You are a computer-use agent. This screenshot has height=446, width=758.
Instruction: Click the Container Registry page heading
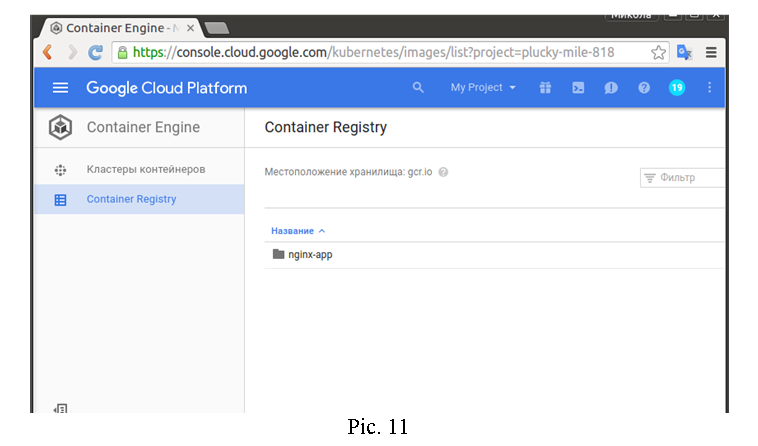click(325, 127)
